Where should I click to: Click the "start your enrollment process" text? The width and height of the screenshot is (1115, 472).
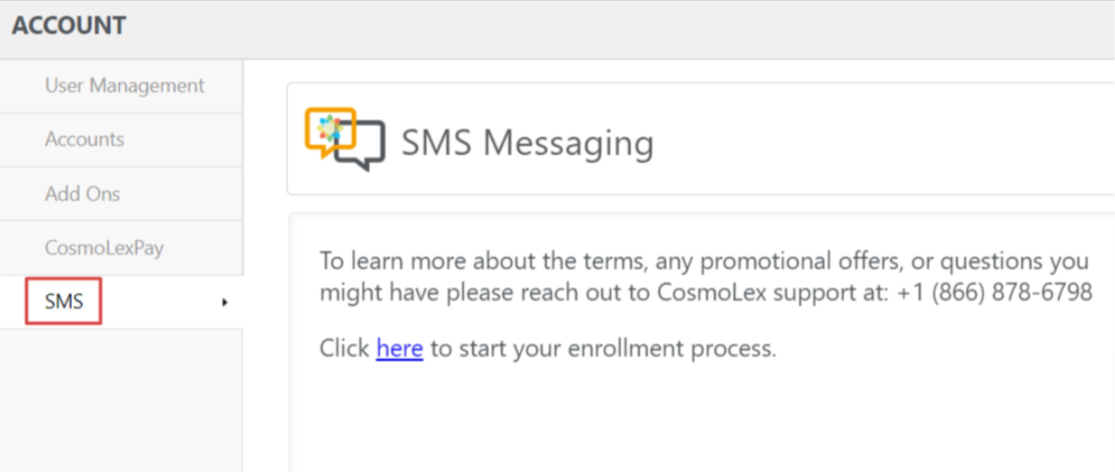pos(614,348)
